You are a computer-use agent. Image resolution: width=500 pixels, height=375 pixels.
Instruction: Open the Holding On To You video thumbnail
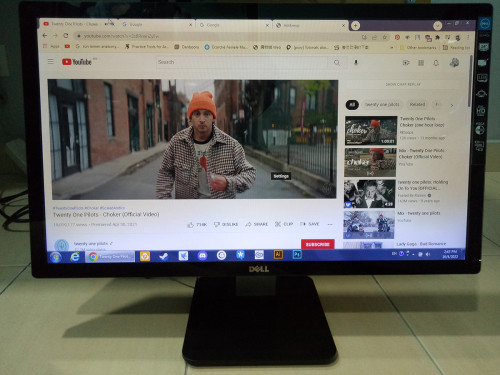(x=369, y=194)
